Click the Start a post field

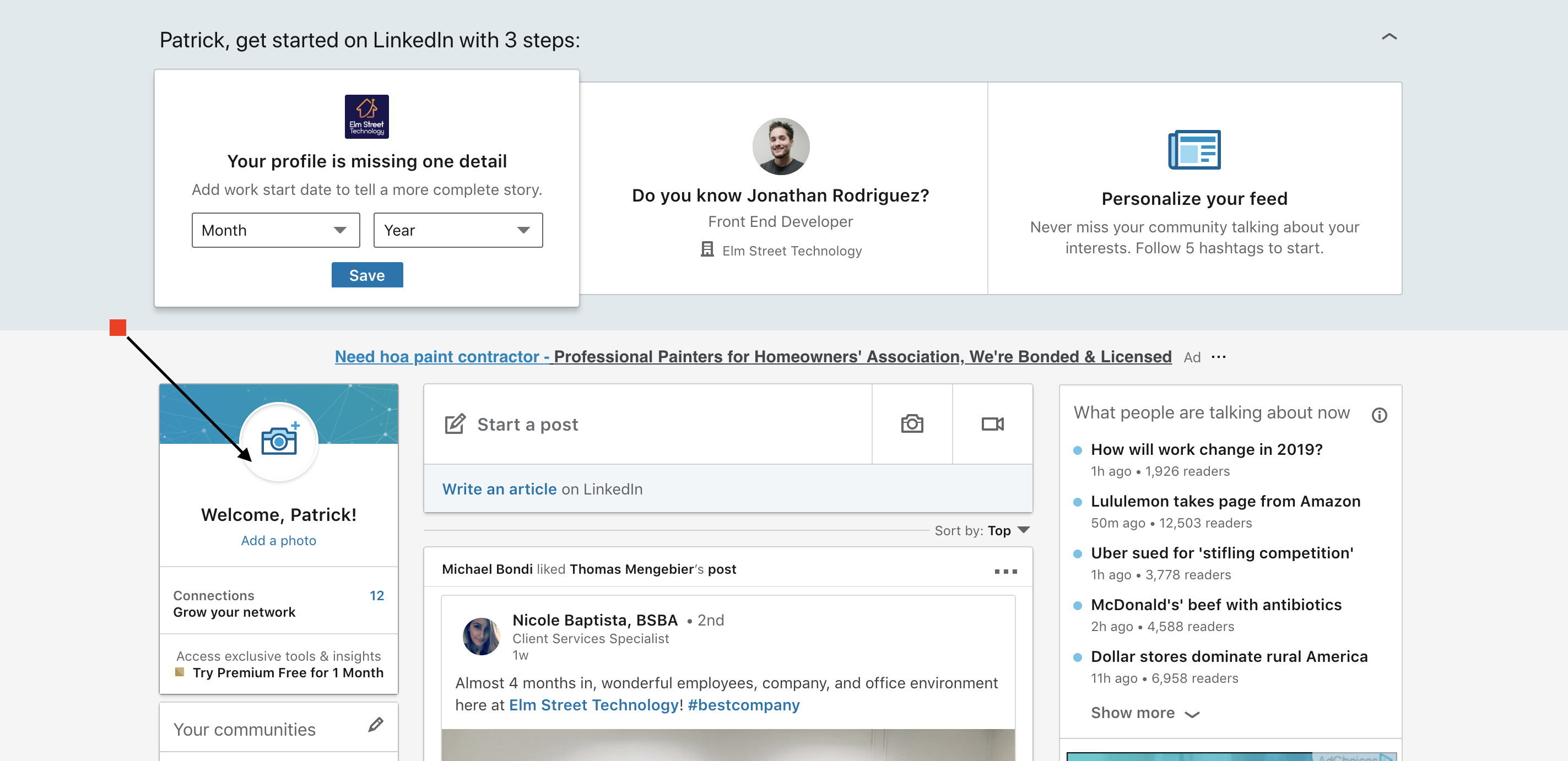[648, 424]
